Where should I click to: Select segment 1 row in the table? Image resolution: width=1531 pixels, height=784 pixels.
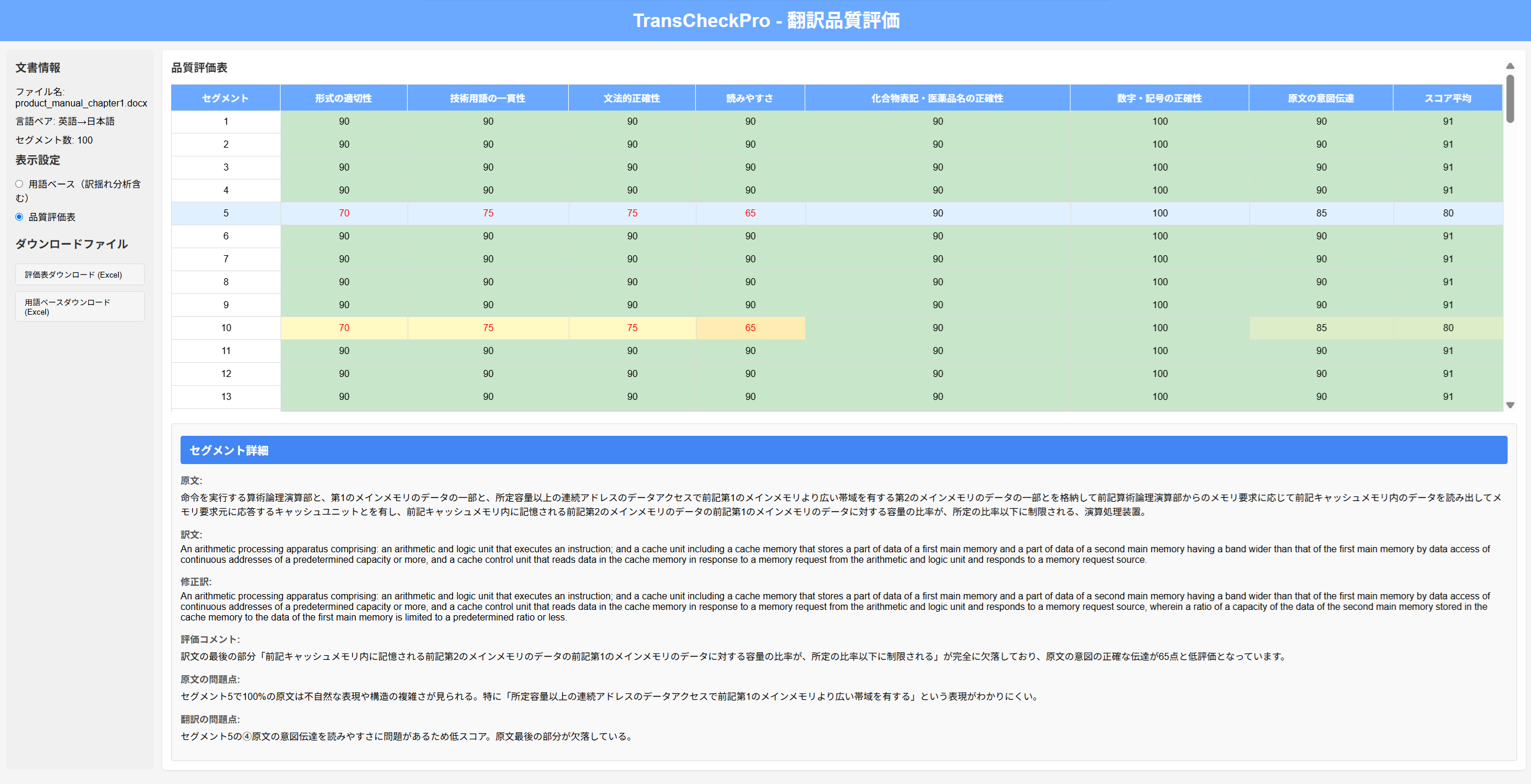click(x=226, y=121)
